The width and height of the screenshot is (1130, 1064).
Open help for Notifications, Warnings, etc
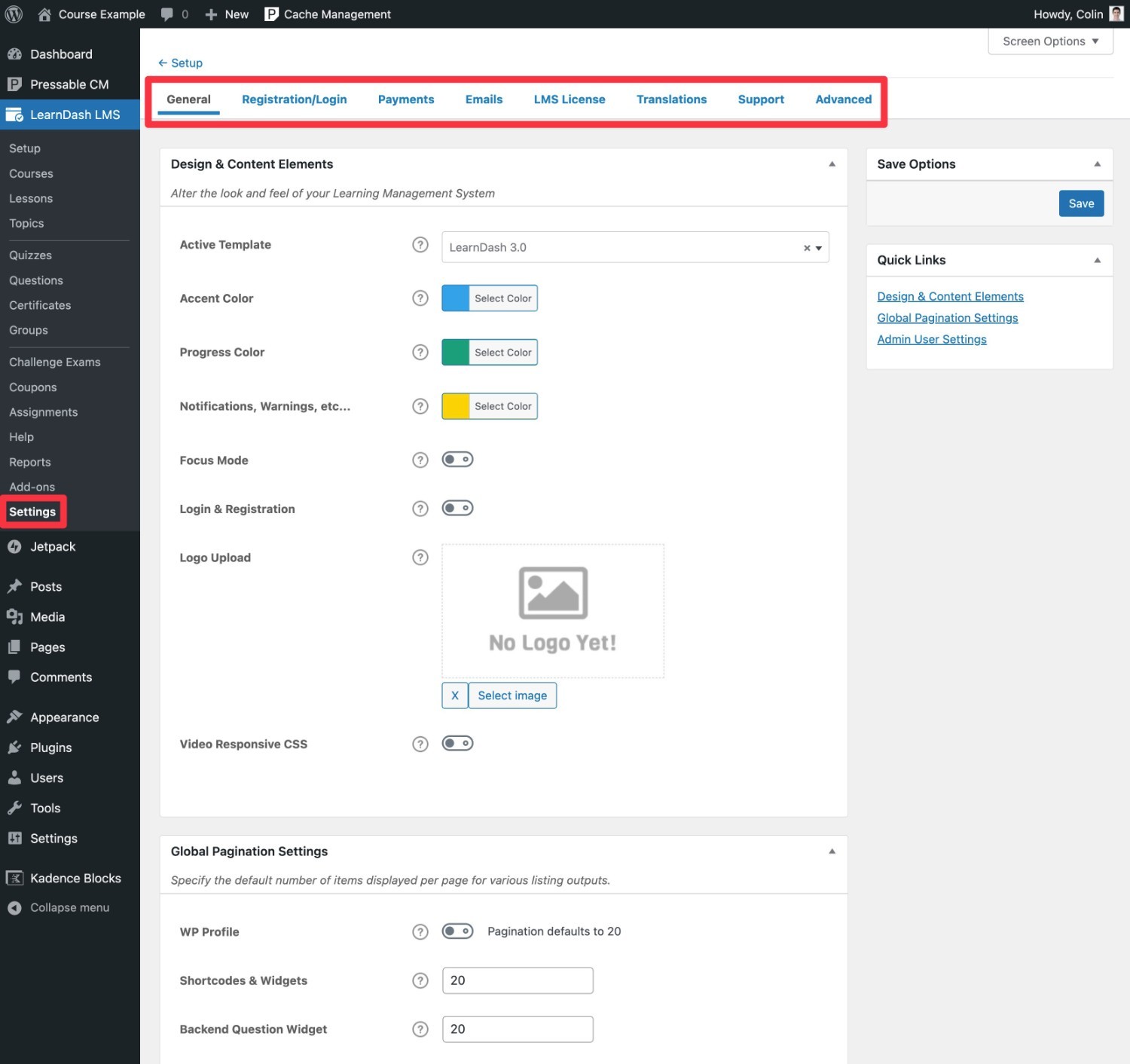click(420, 406)
